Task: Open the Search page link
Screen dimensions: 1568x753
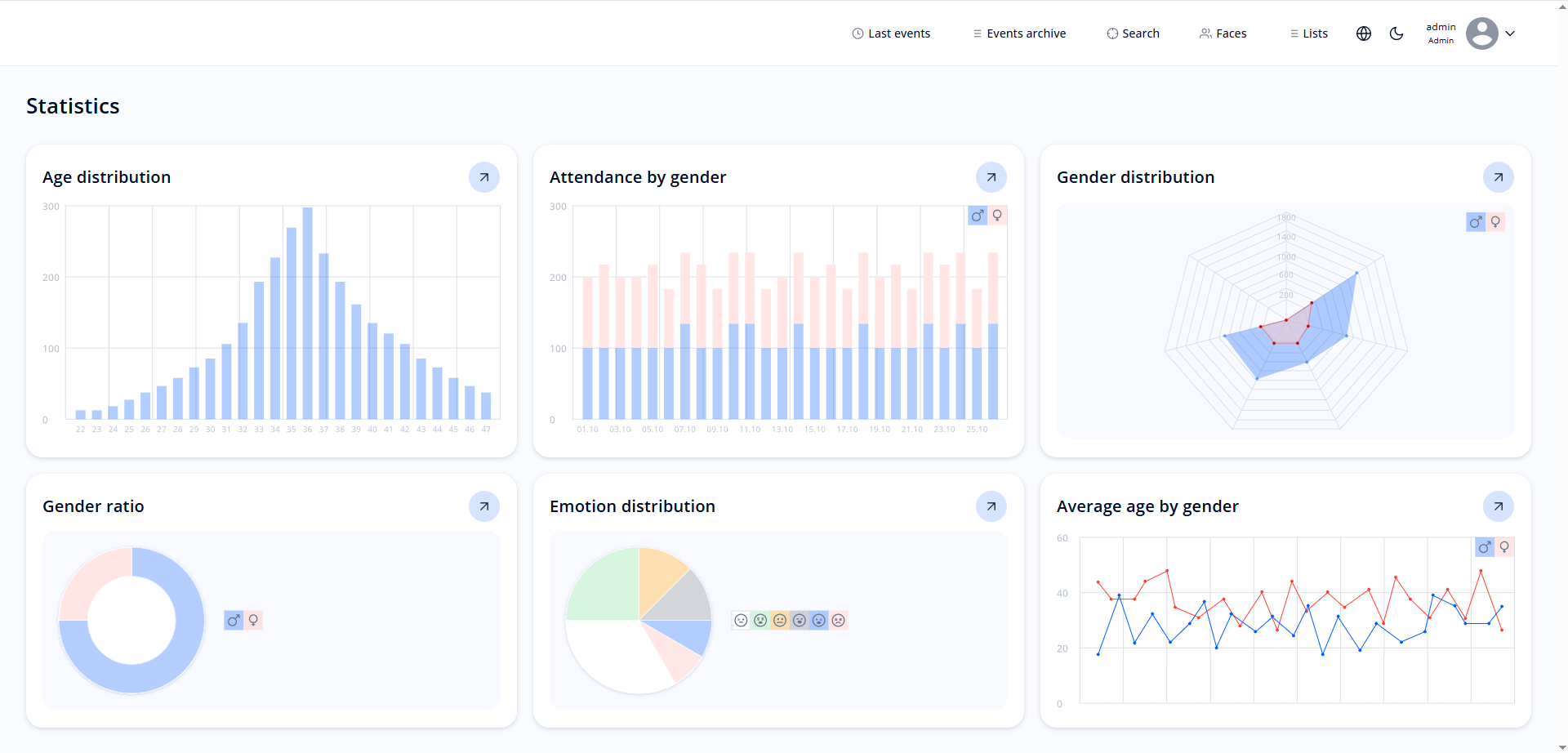Action: (x=1133, y=33)
